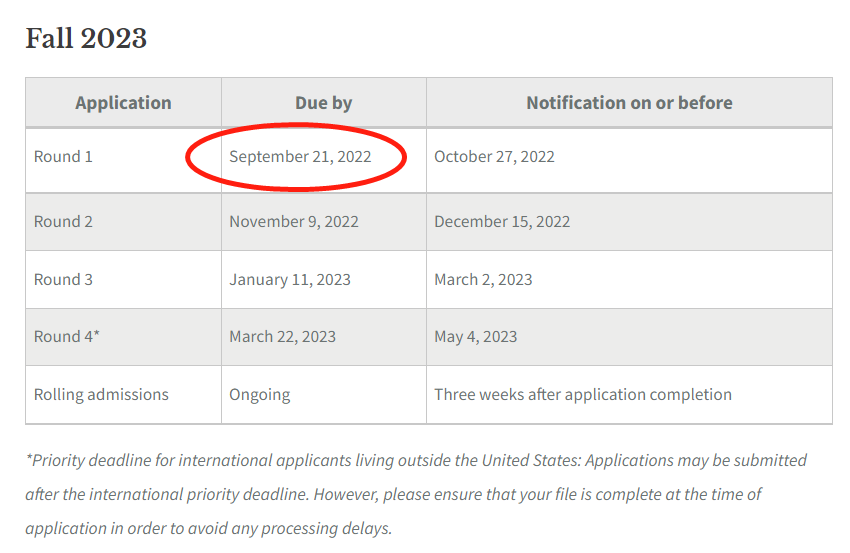The height and width of the screenshot is (553, 850).
Task: Select the circled September 21, 2022 date
Action: tap(300, 157)
